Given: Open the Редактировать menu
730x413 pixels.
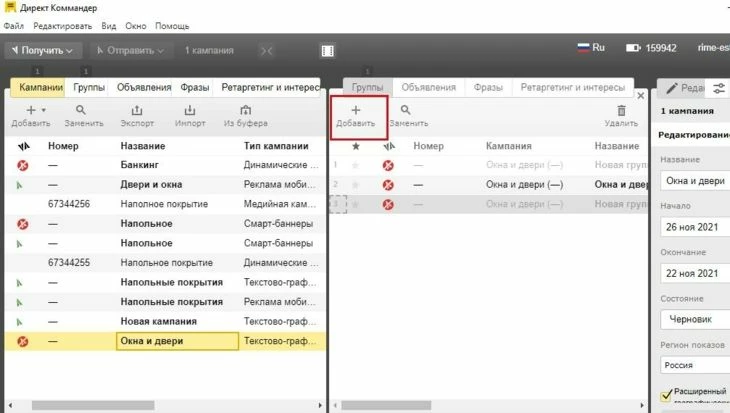Looking at the screenshot, I should click(63, 26).
